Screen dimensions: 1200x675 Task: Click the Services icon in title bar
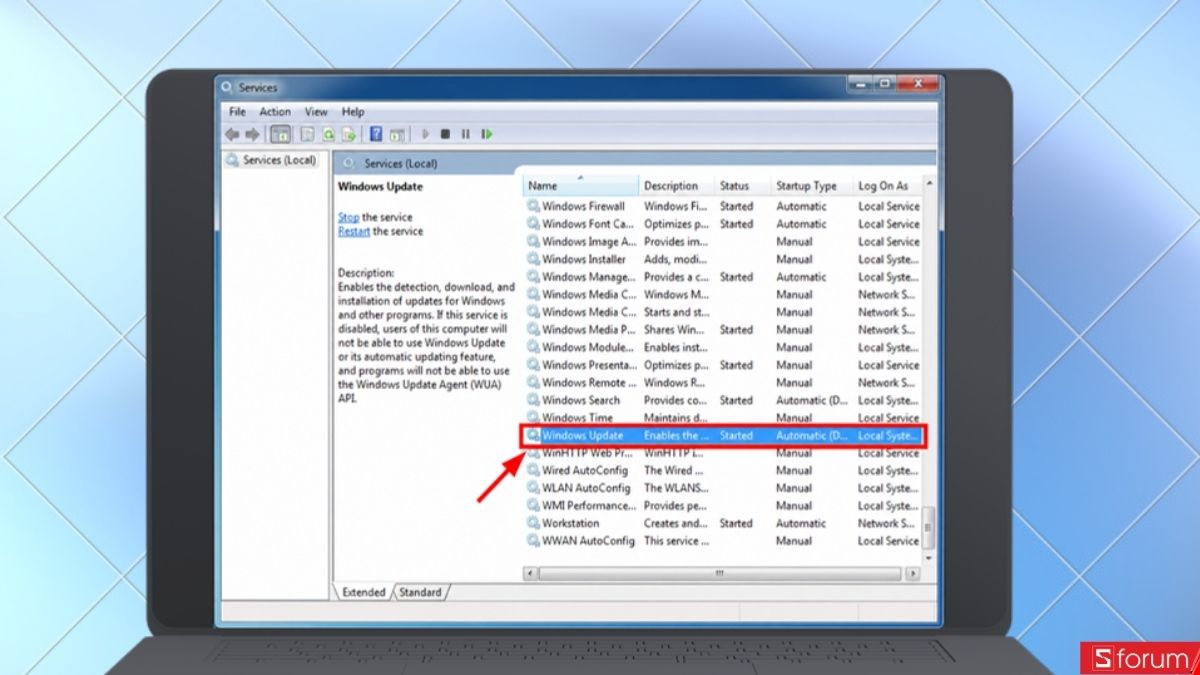tap(227, 88)
